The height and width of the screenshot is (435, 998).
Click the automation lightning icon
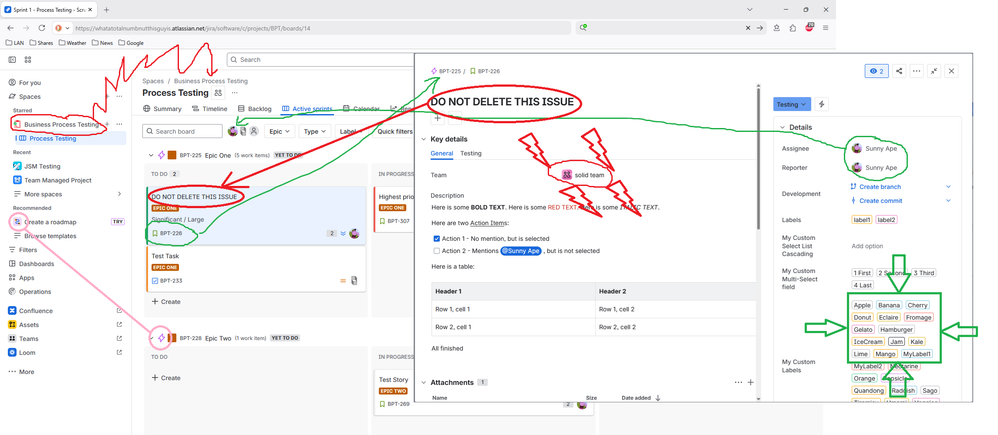pyautogui.click(x=822, y=104)
